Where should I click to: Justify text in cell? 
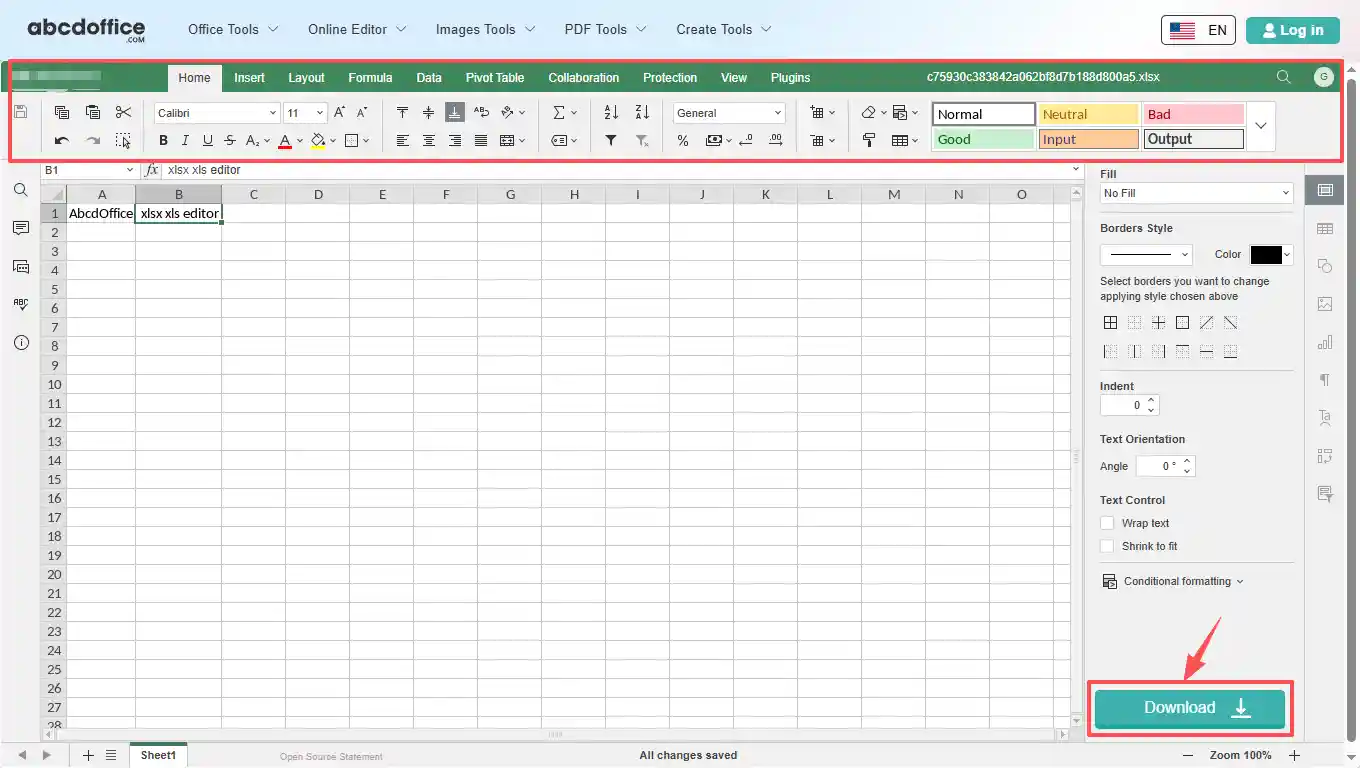(x=481, y=141)
